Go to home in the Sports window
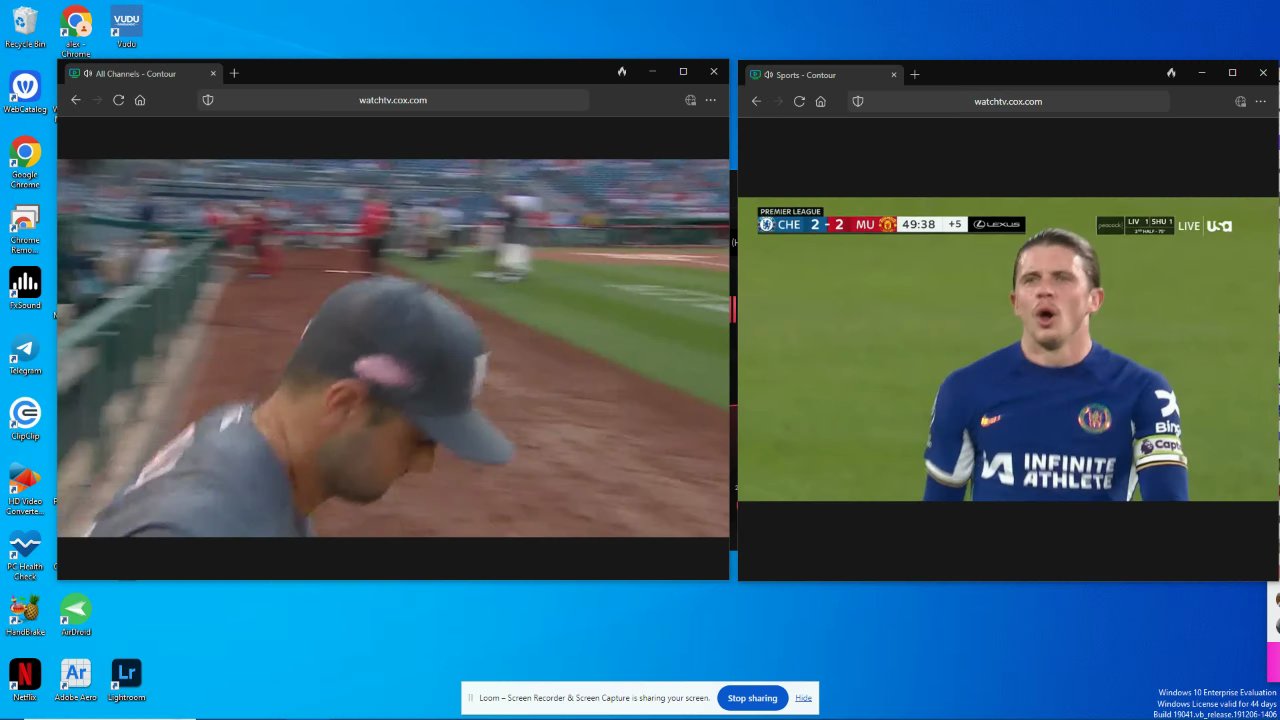Viewport: 1280px width, 720px height. [x=821, y=101]
